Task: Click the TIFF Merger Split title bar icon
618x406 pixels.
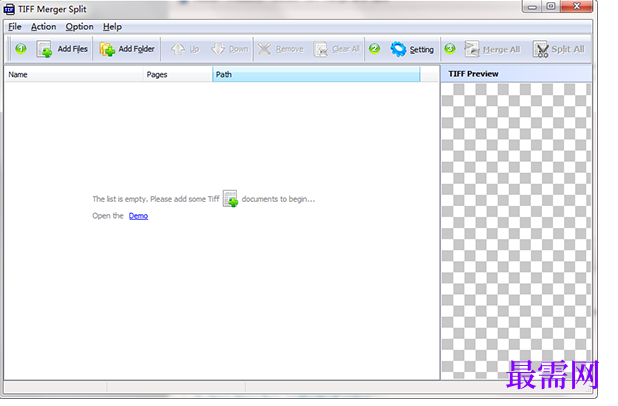Action: 9,9
